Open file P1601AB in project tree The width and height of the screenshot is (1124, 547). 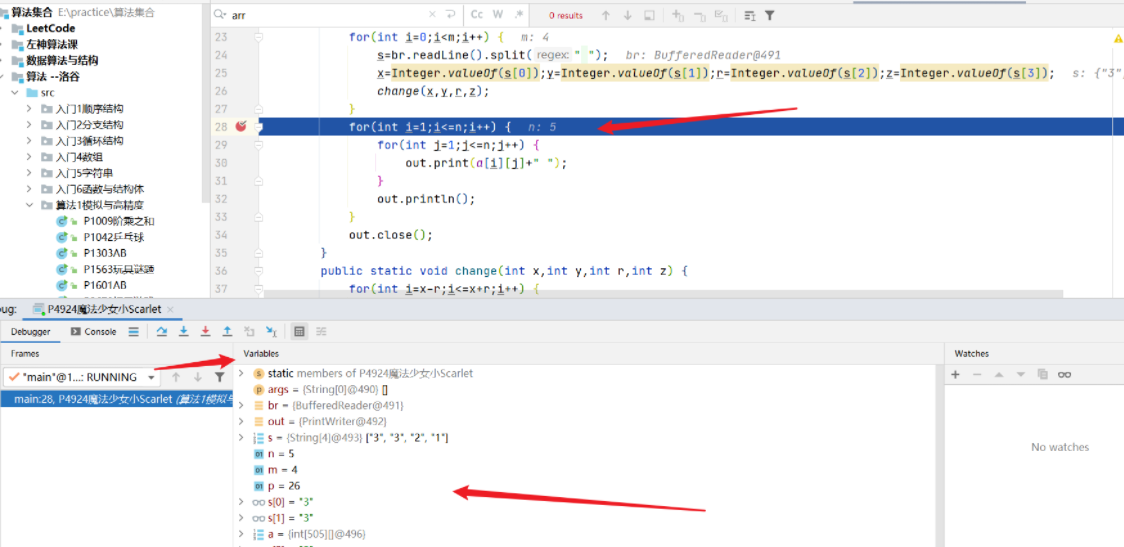coord(105,285)
